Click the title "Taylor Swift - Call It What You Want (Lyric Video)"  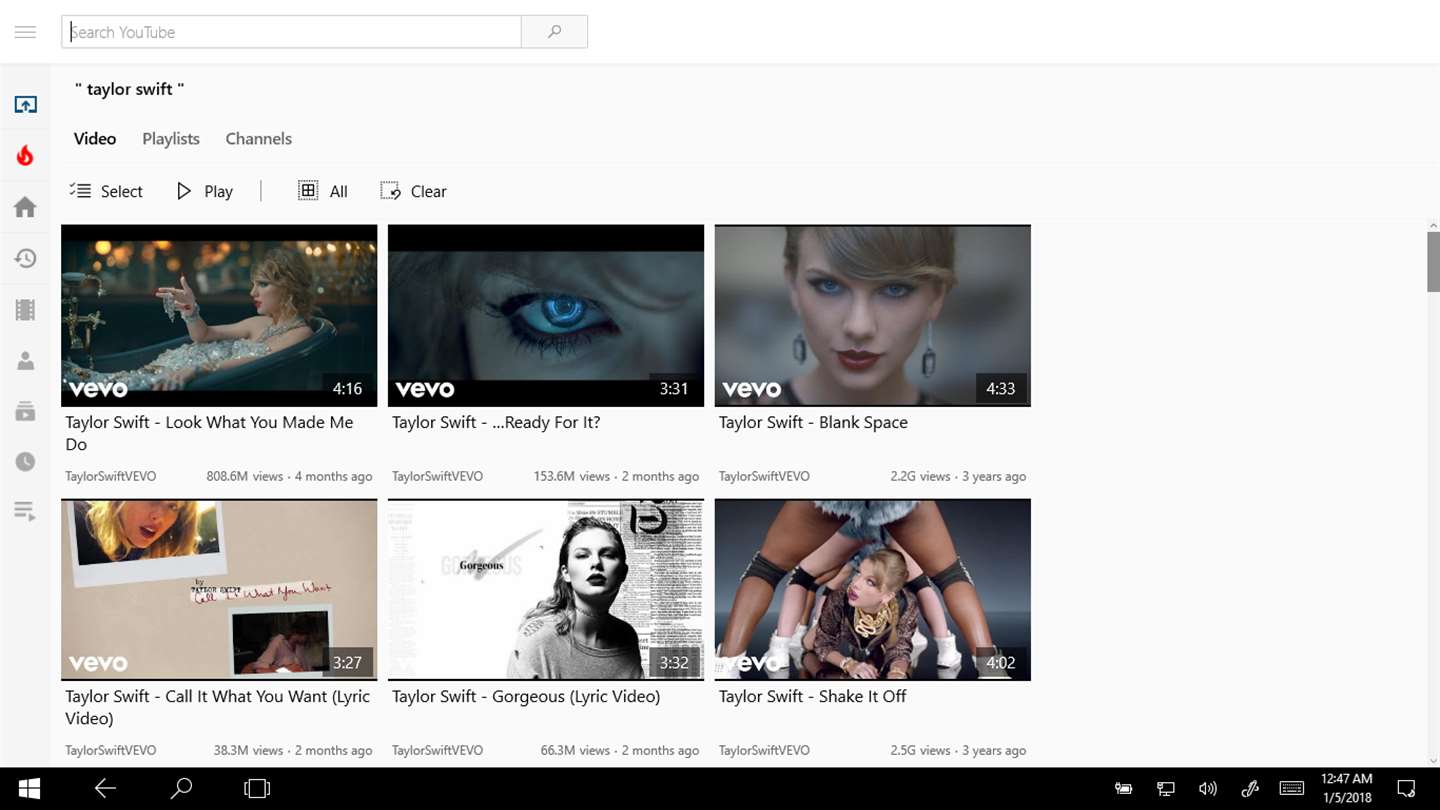(218, 707)
